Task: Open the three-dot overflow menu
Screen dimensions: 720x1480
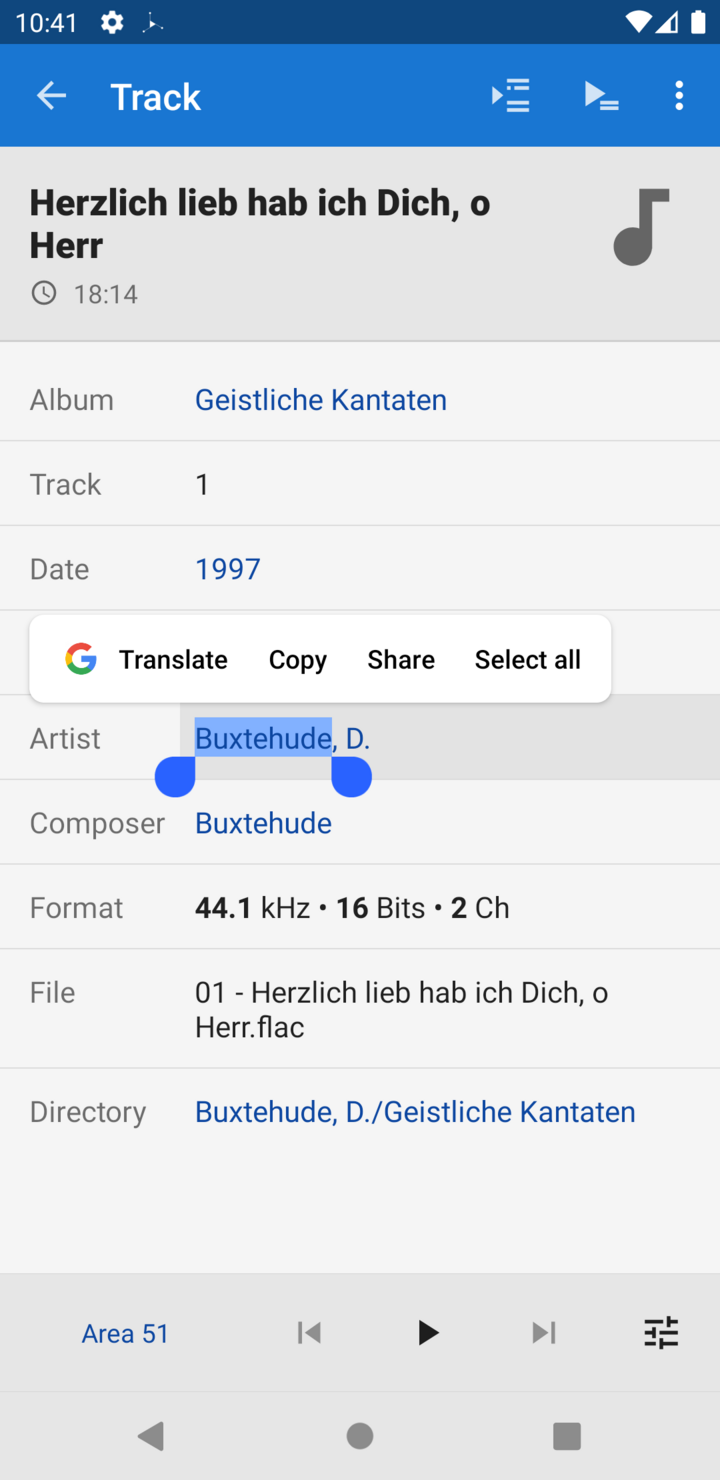Action: click(679, 96)
